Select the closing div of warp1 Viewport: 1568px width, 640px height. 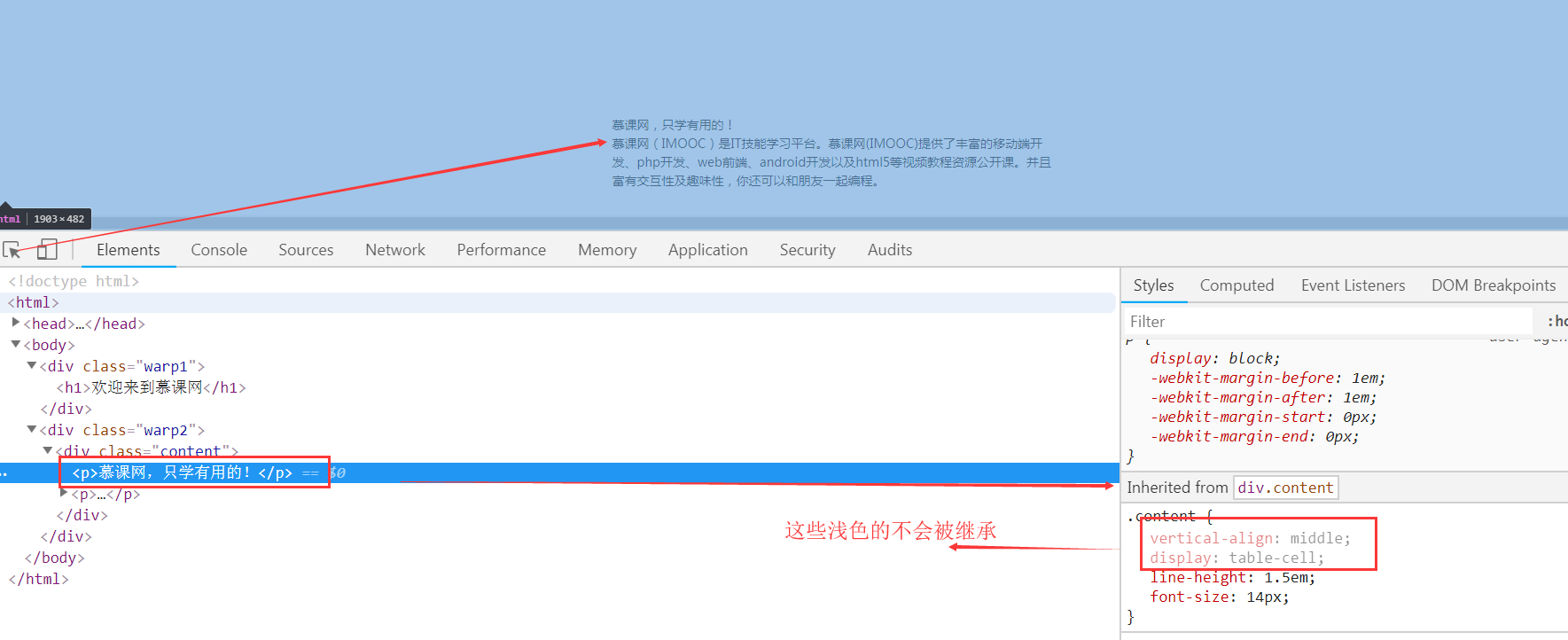coord(66,409)
